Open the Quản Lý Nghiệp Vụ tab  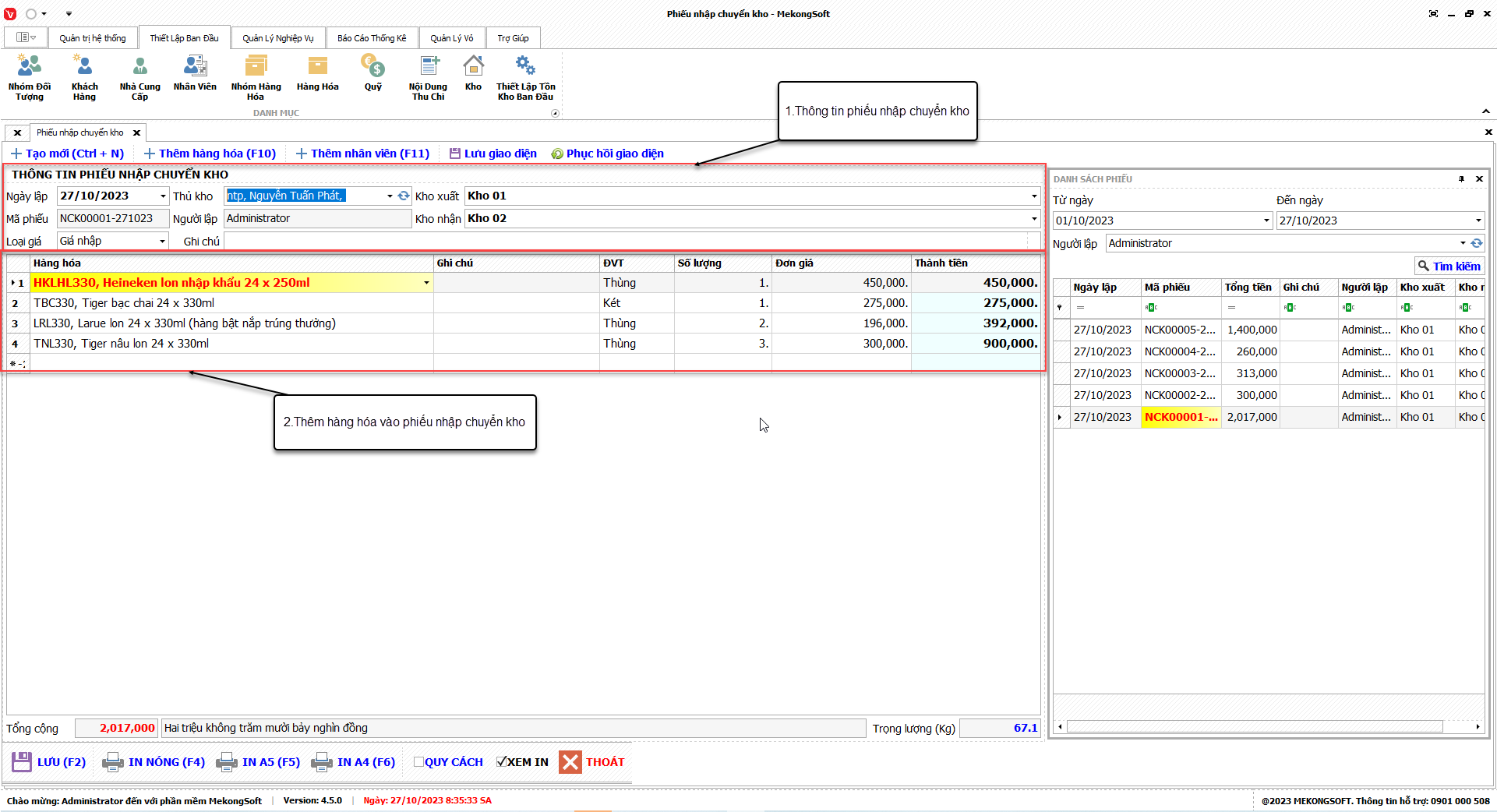277,38
